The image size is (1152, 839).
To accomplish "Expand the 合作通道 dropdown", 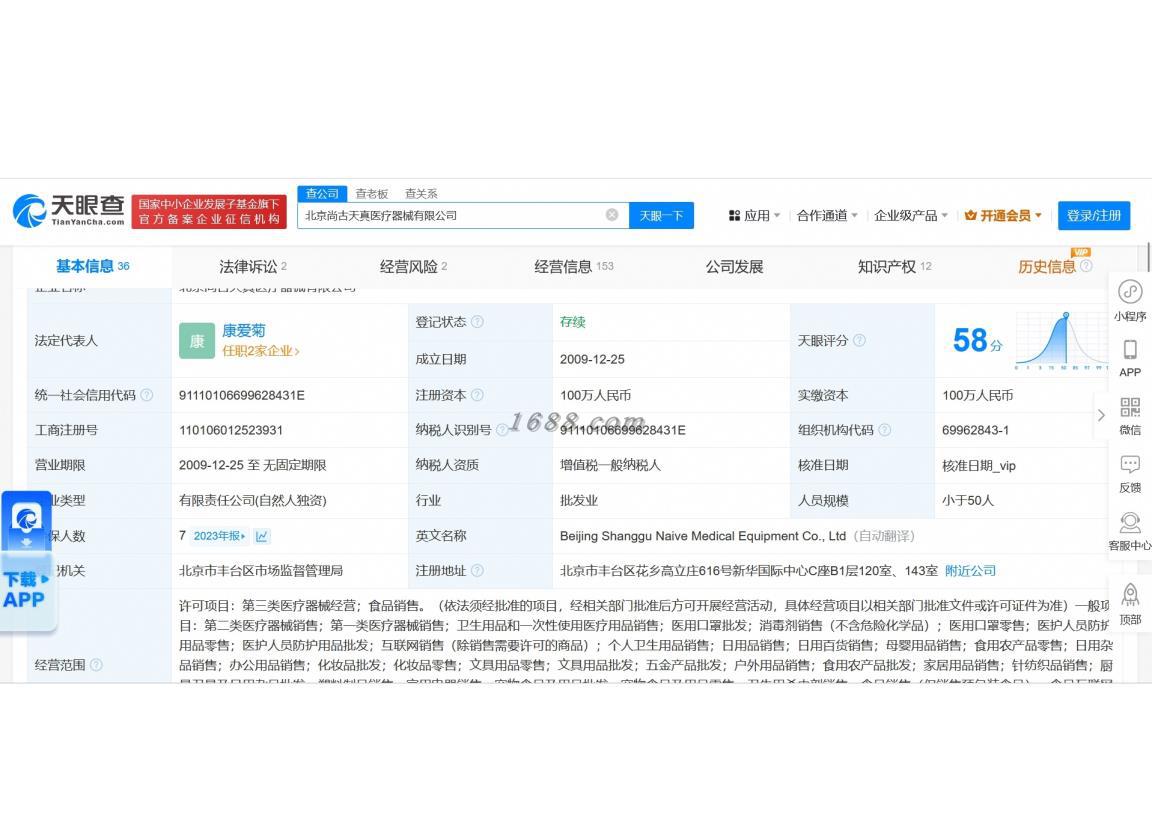I will click(827, 215).
